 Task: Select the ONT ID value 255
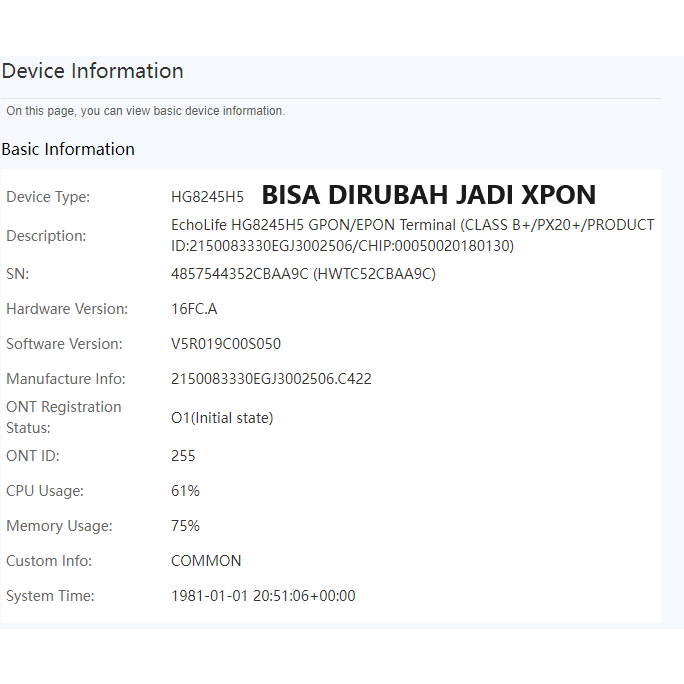[x=183, y=456]
